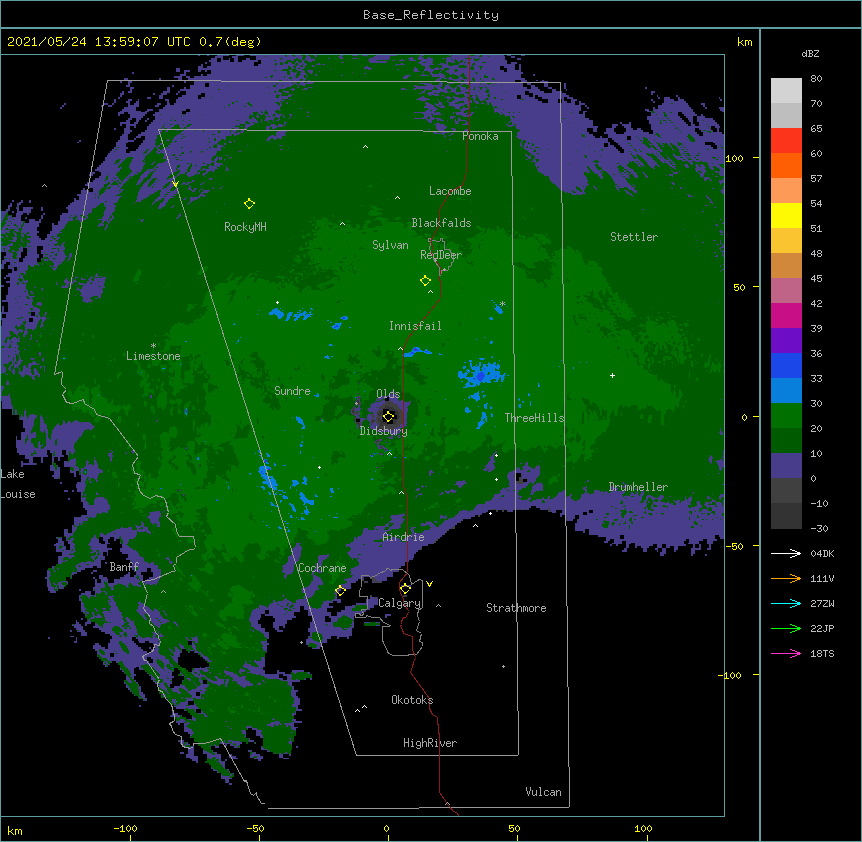Click the magenta 39 dBZ color swatch
The height and width of the screenshot is (842, 862).
(x=786, y=315)
